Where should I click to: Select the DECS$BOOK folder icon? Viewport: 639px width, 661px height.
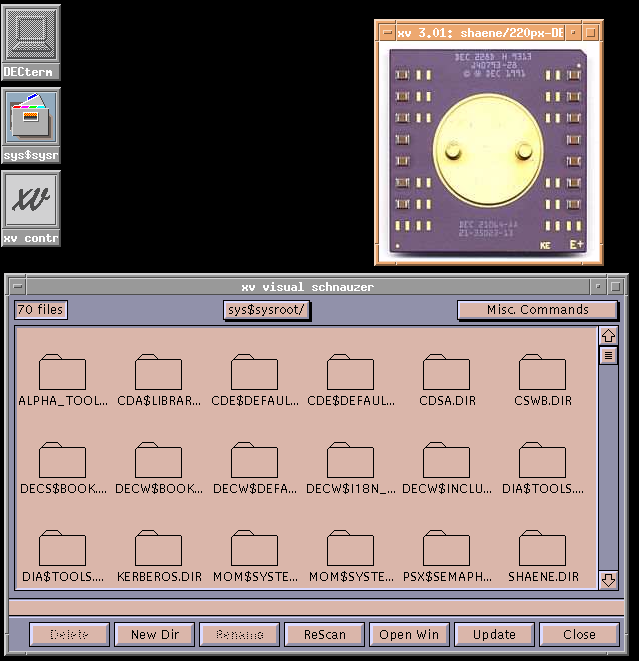(62, 461)
